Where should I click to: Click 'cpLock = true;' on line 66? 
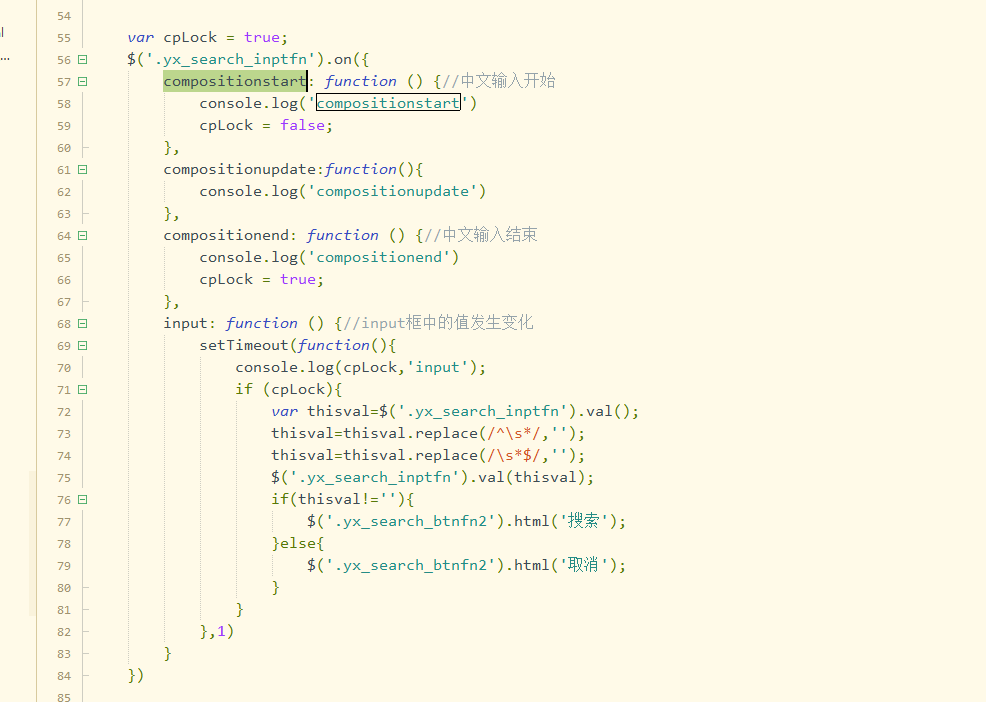(x=262, y=280)
